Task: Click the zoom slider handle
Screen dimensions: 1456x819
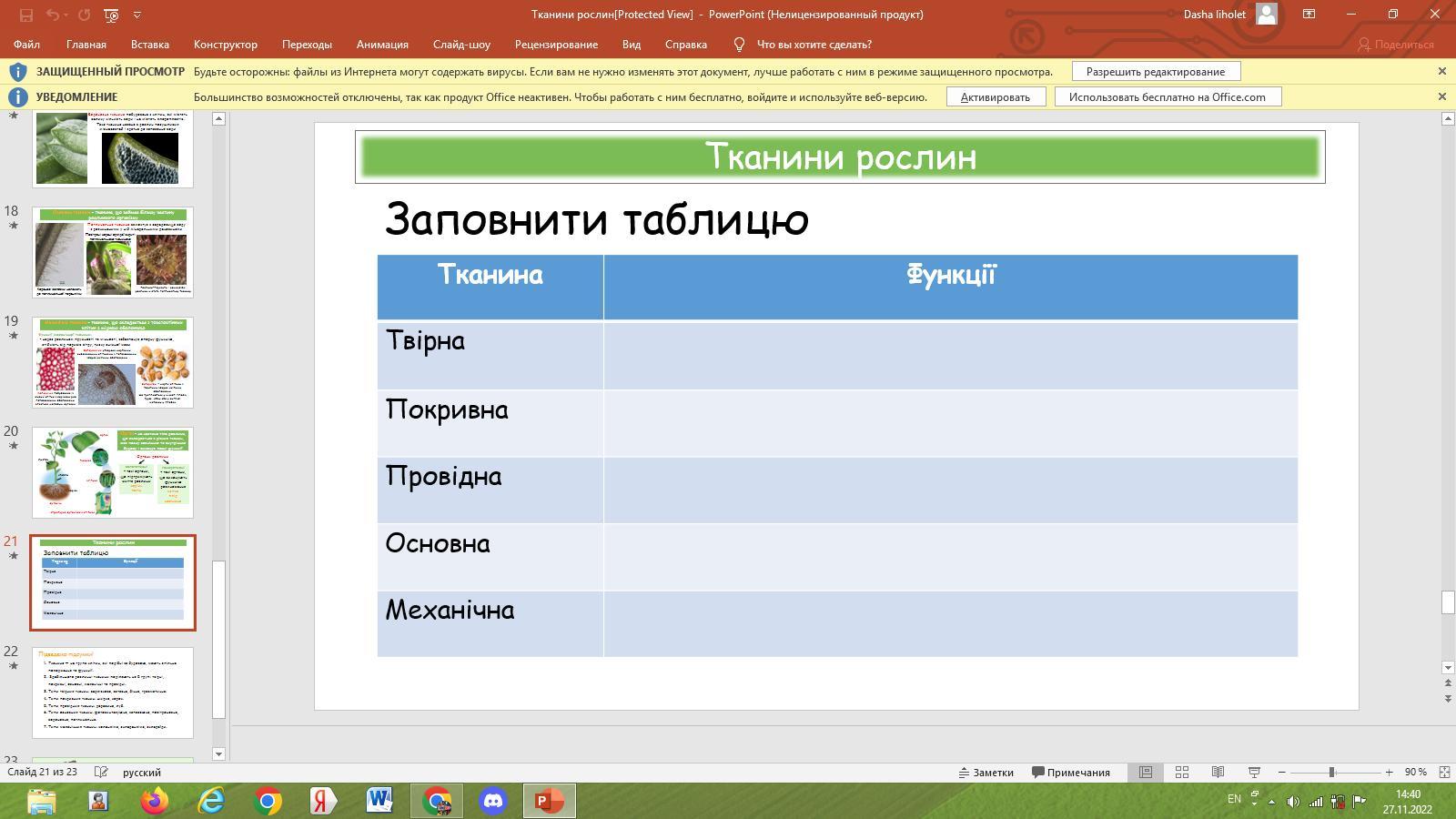Action: pyautogui.click(x=1331, y=772)
